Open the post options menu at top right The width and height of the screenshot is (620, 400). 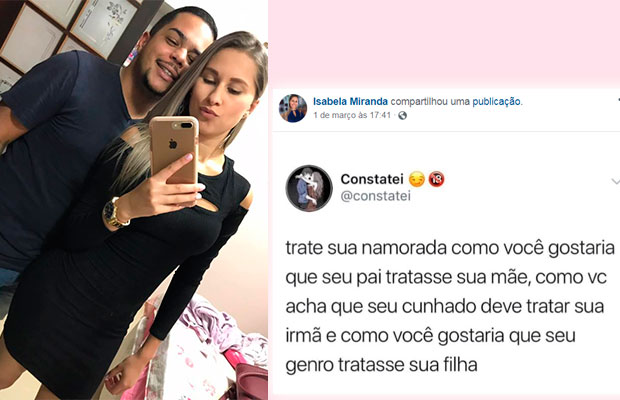pyautogui.click(x=618, y=98)
